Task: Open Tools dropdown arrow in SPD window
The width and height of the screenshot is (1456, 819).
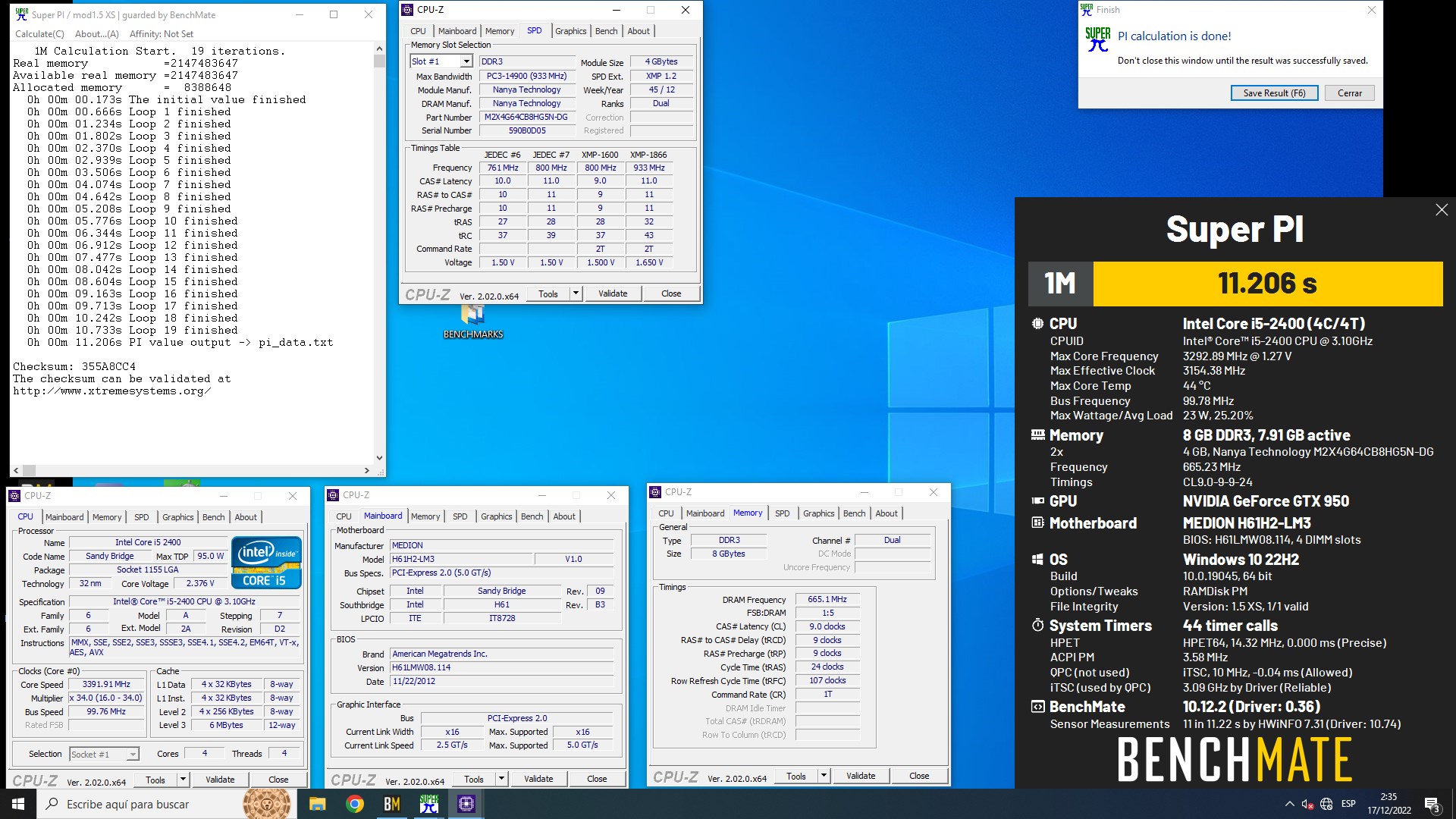Action: [576, 293]
